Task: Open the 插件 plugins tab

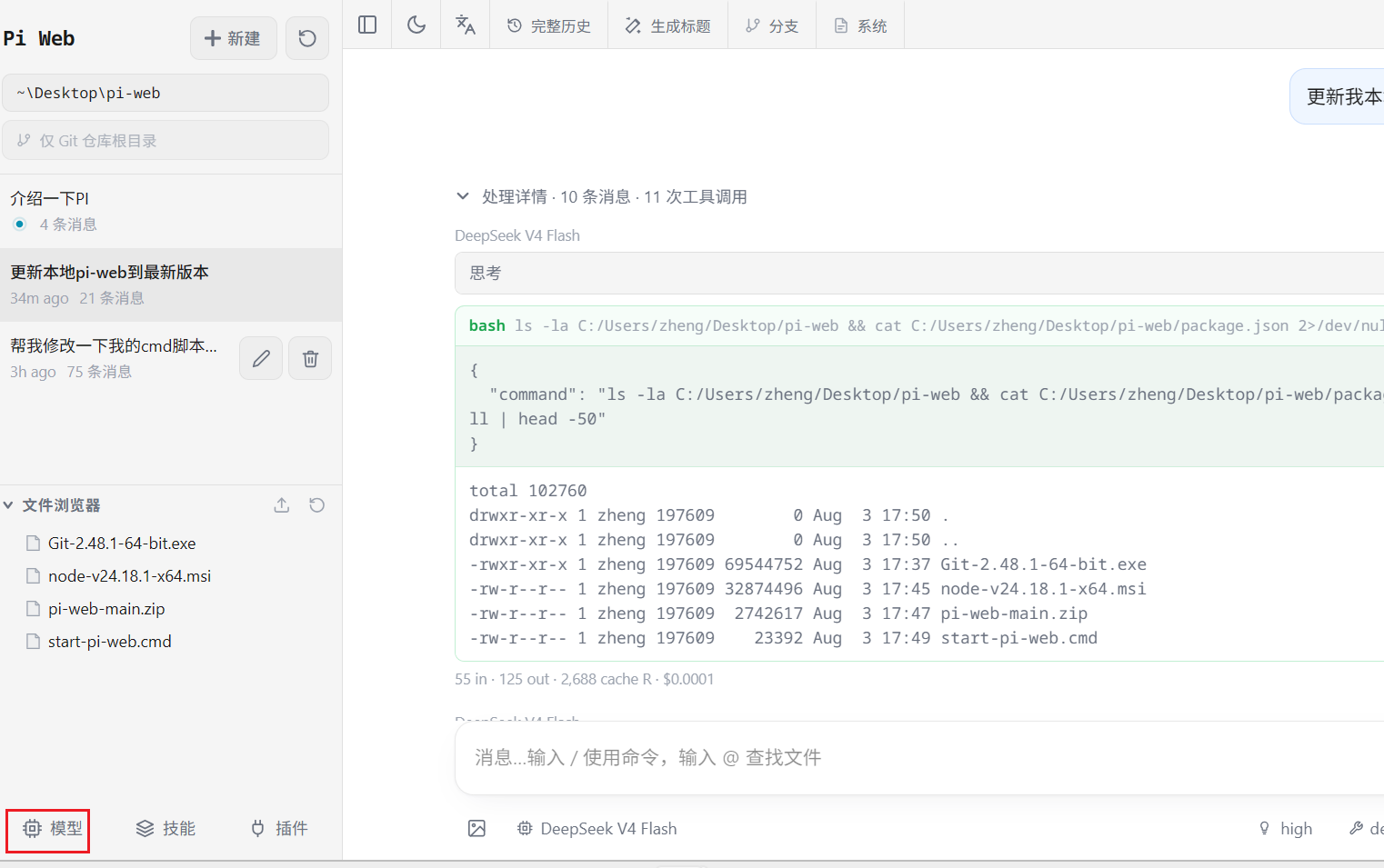Action: (279, 828)
